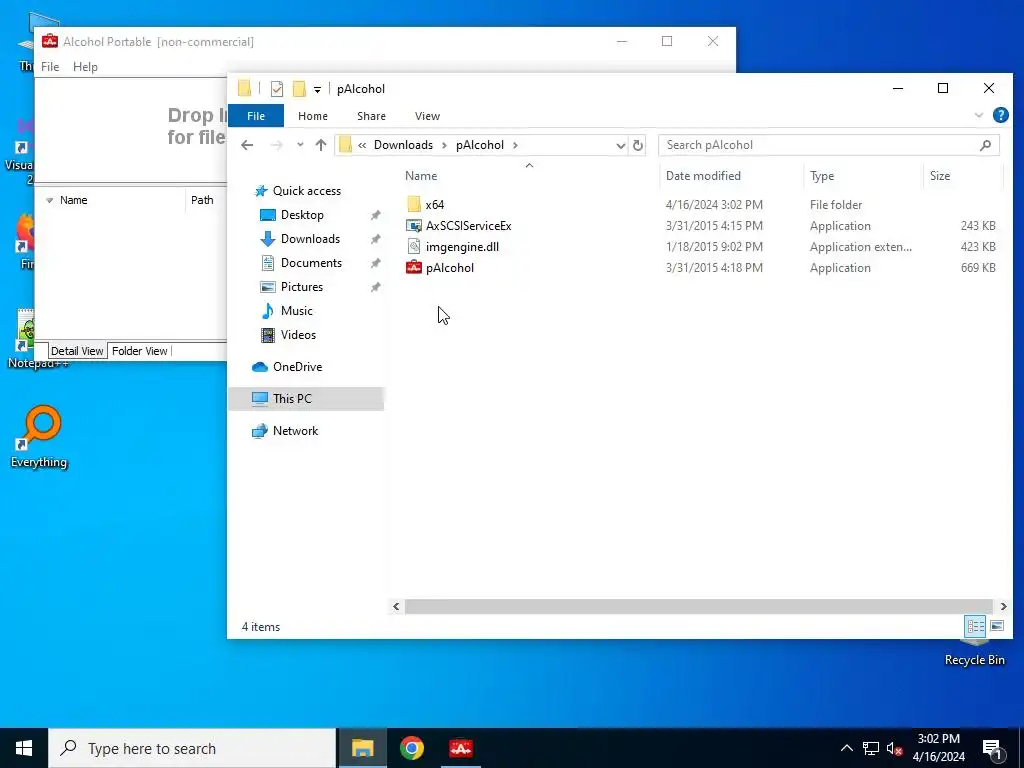Open the Windows Start menu
The image size is (1024, 768).
coord(24,748)
